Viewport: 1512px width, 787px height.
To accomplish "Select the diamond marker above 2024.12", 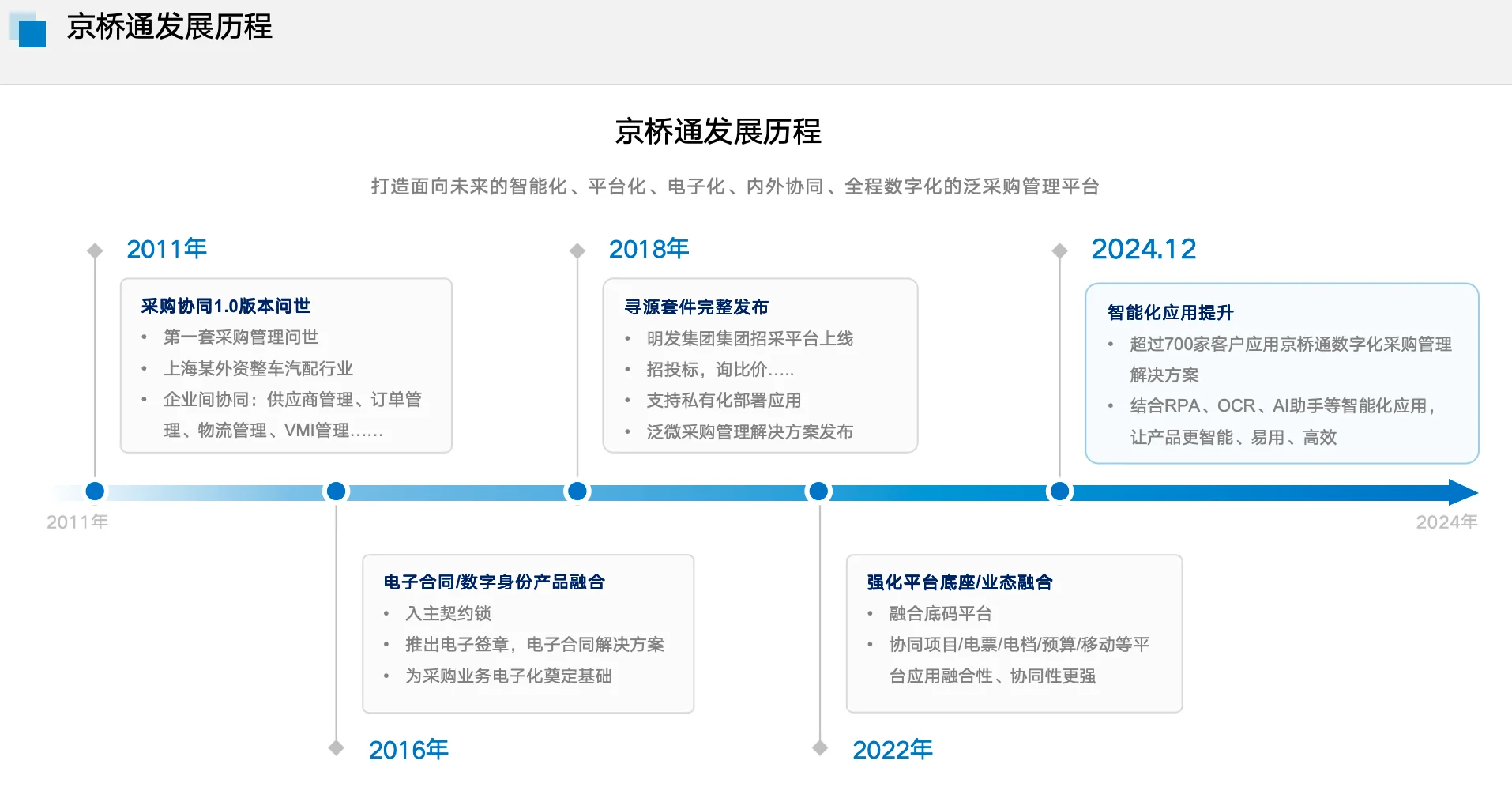I will (x=1059, y=250).
